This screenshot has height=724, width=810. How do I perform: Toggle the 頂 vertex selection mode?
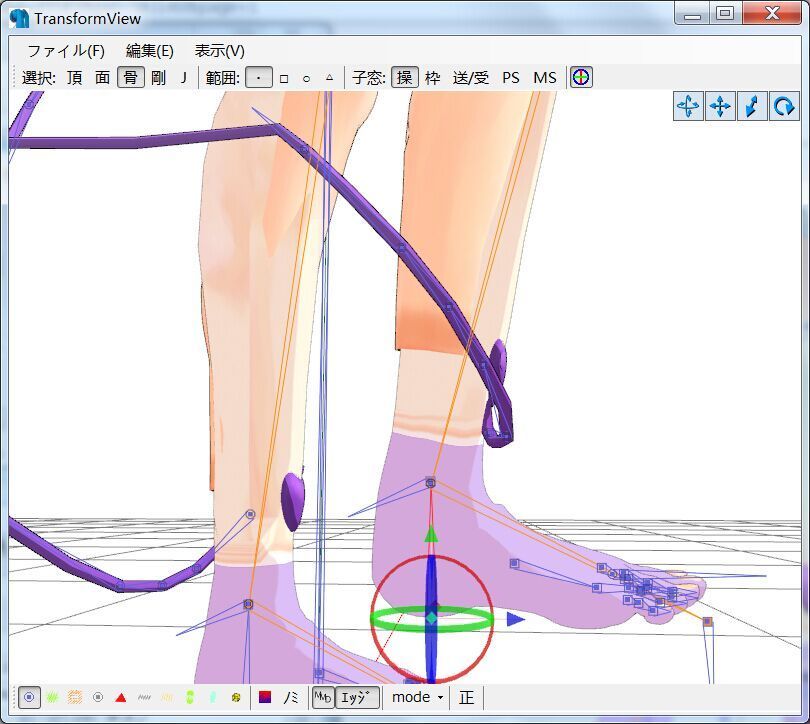point(75,77)
